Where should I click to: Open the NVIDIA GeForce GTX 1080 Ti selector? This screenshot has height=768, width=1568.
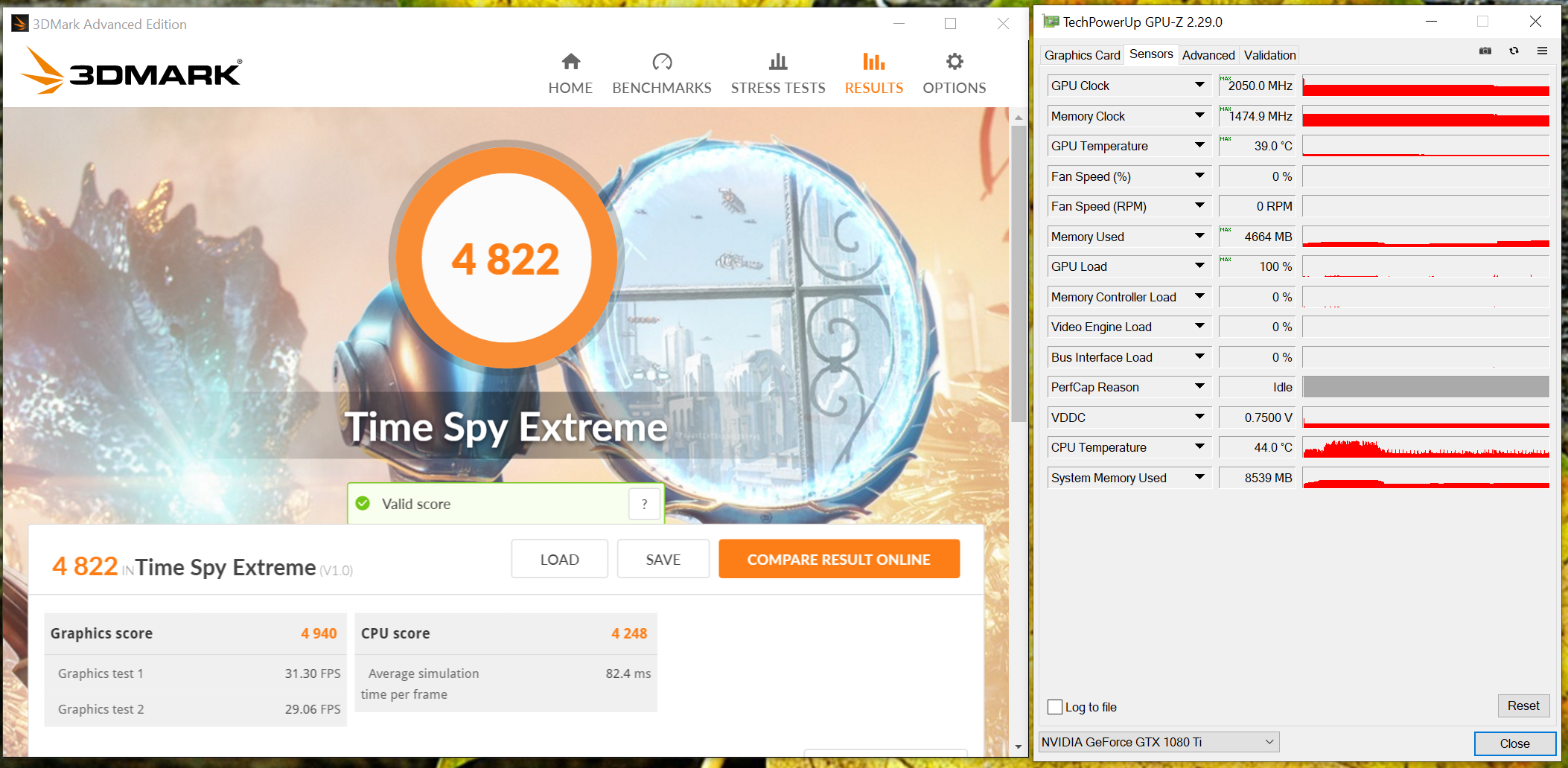pyautogui.click(x=1159, y=742)
